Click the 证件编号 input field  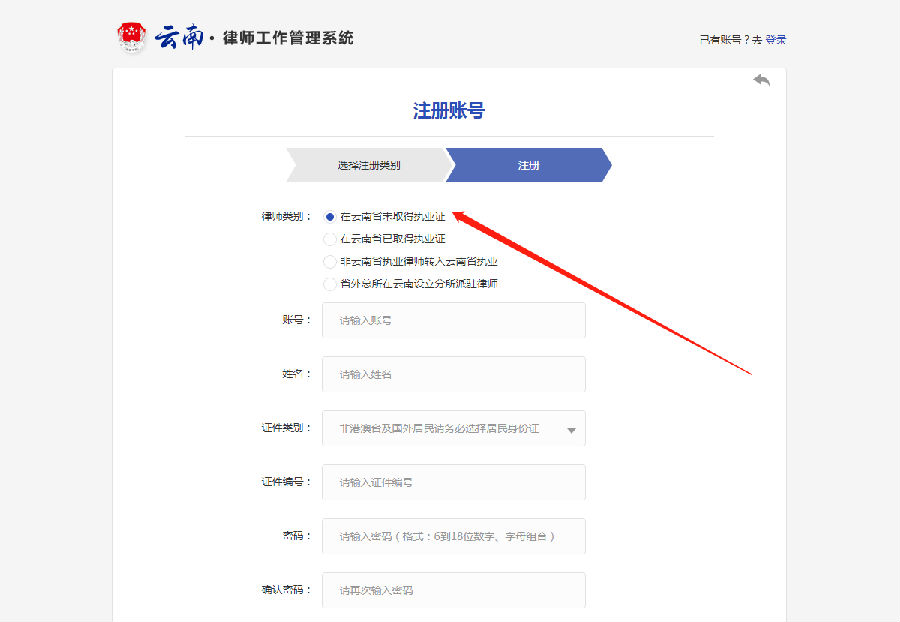[453, 482]
